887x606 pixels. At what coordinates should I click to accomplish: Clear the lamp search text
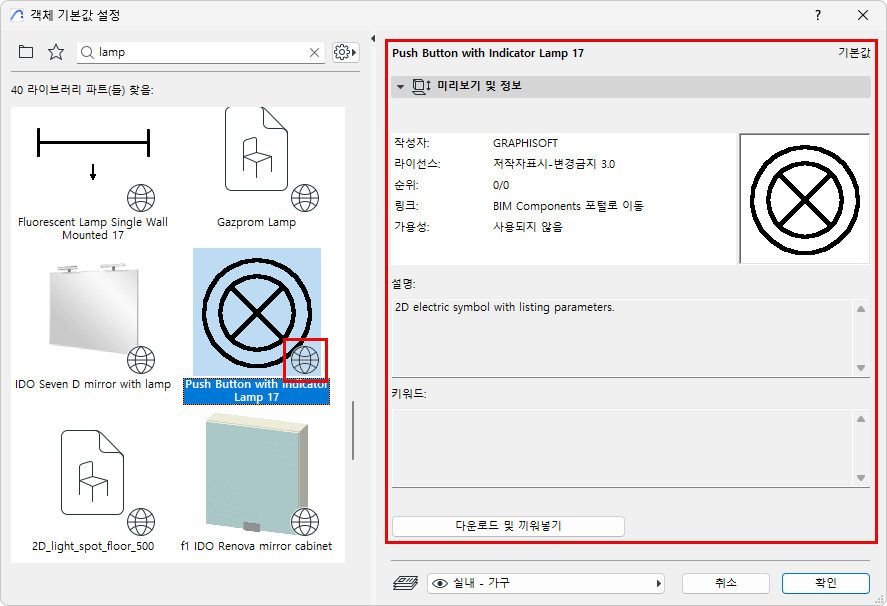(x=315, y=53)
